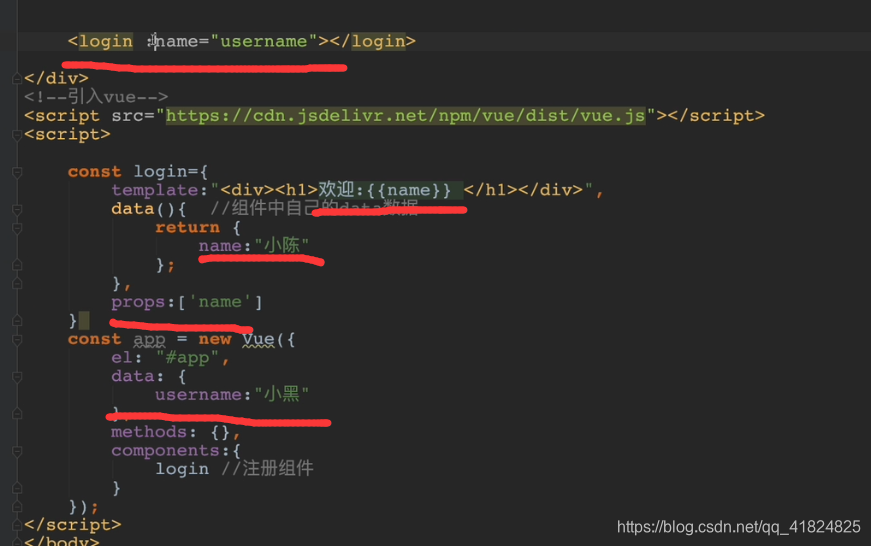Image resolution: width=871 pixels, height=546 pixels.
Task: Click the "props" property key
Action: [138, 303]
